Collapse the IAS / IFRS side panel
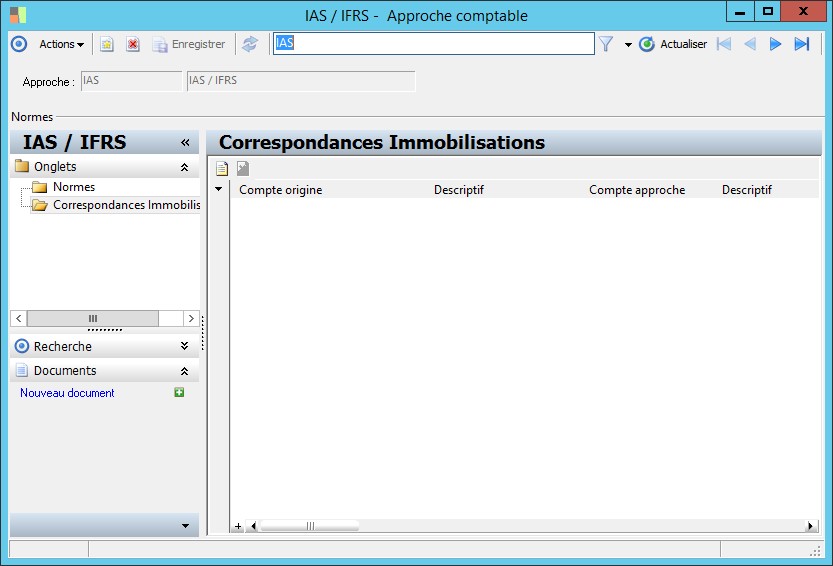Viewport: 833px width, 566px height. click(x=185, y=142)
